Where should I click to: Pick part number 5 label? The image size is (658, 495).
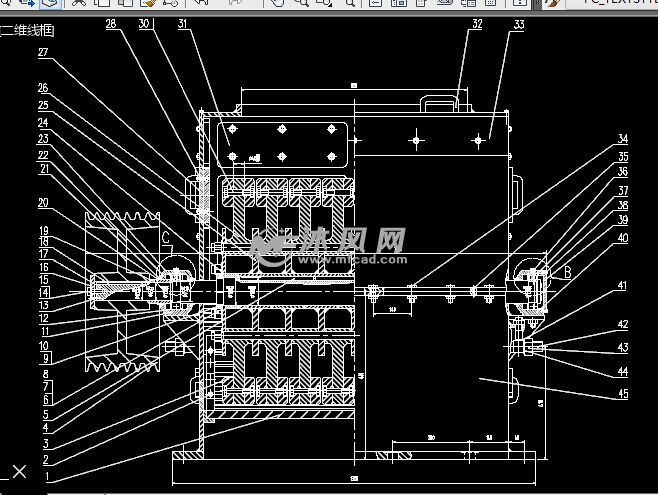click(46, 414)
